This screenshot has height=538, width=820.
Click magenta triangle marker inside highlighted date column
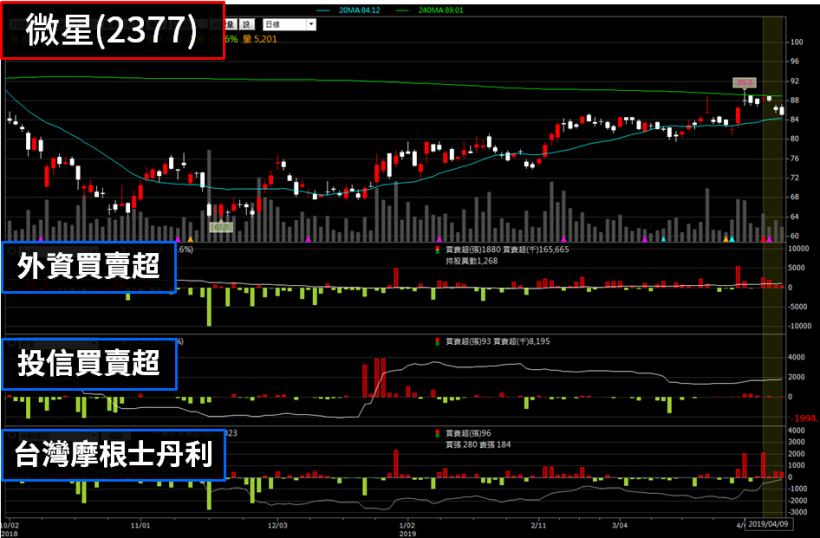[769, 239]
